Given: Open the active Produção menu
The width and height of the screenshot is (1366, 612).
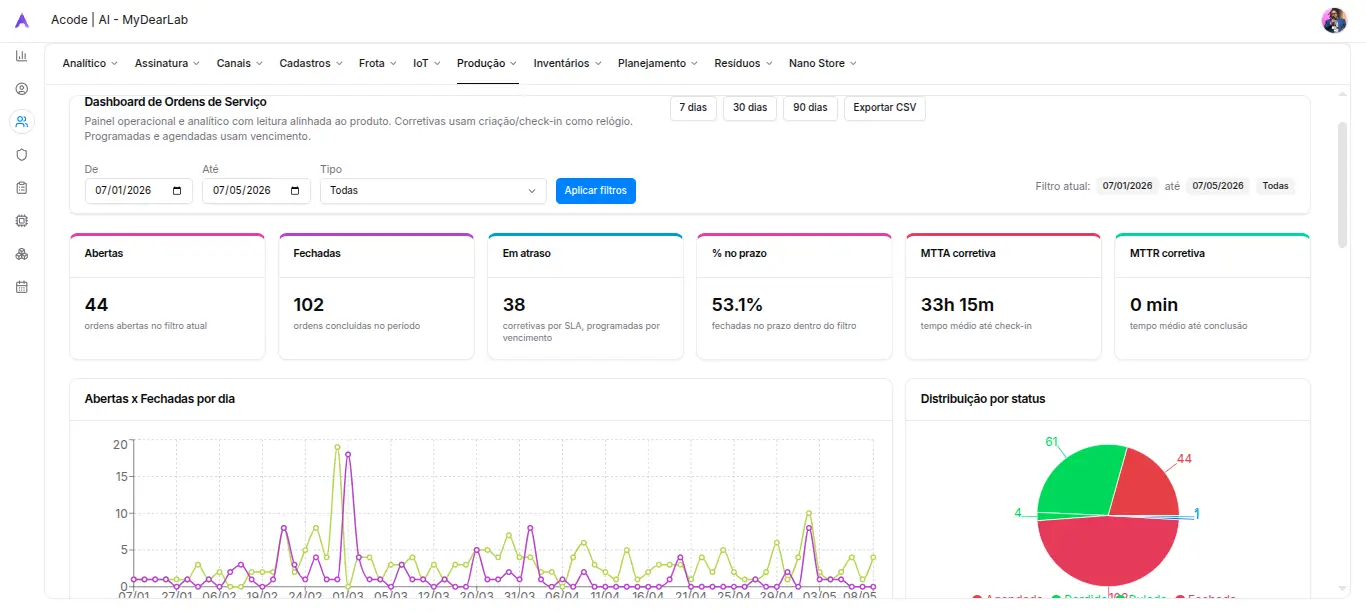Looking at the screenshot, I should click(487, 63).
